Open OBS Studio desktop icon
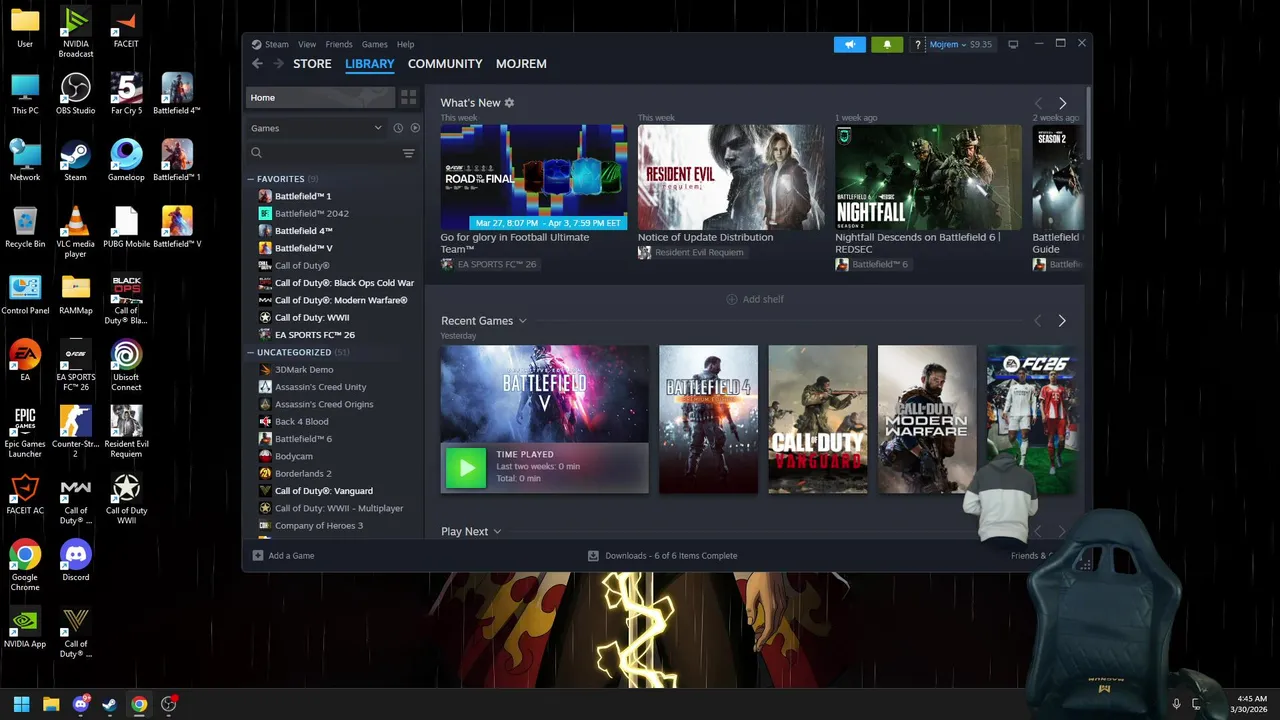This screenshot has width=1280, height=720. pyautogui.click(x=75, y=94)
